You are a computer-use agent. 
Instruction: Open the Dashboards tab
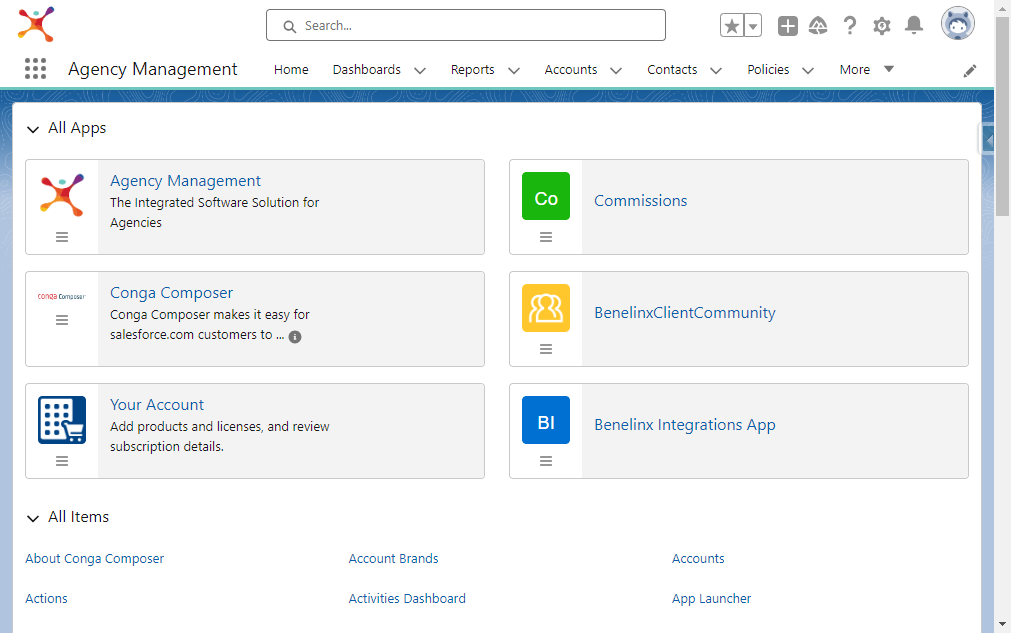(366, 70)
